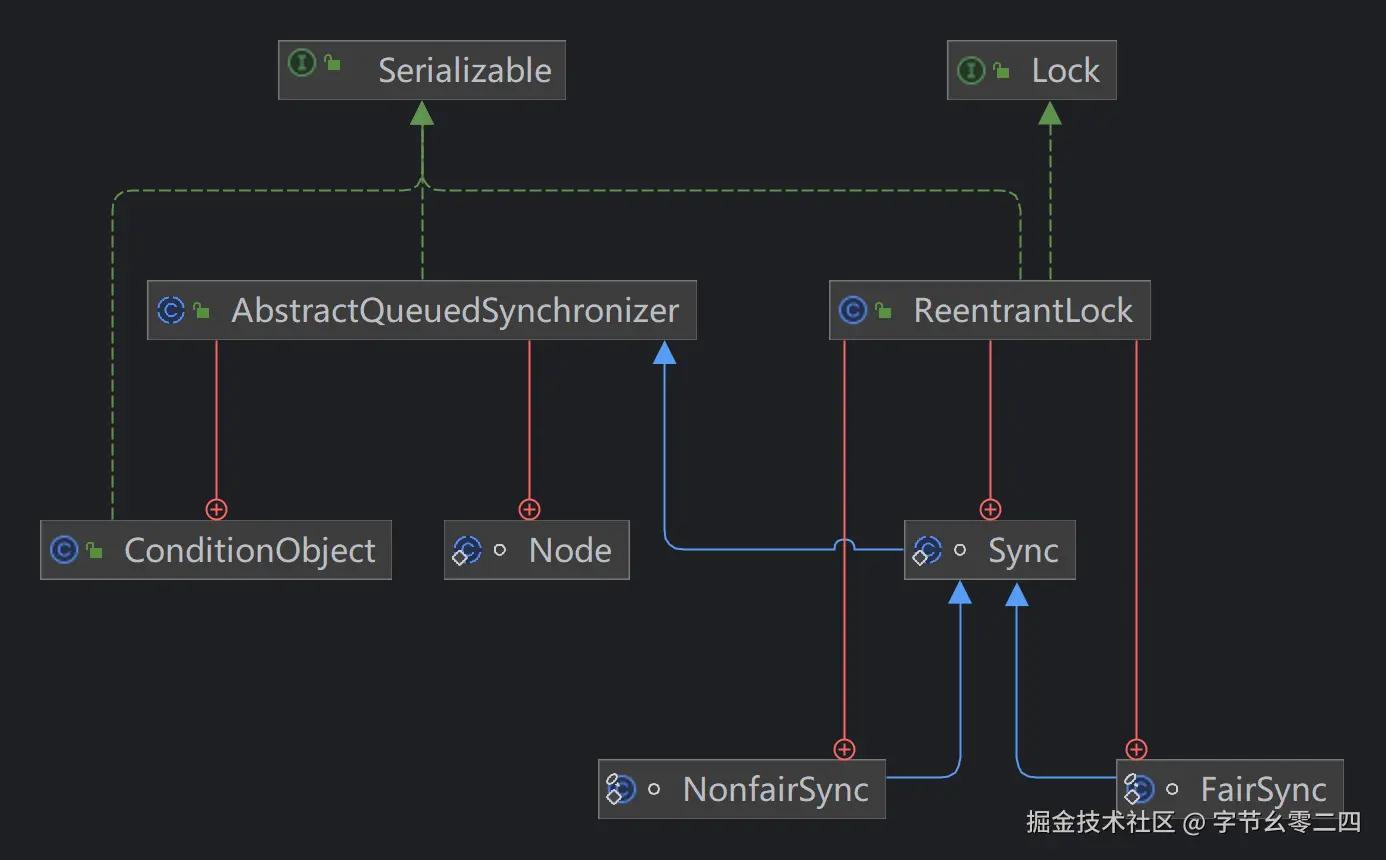Select the ConditionObject inner class label
This screenshot has height=860, width=1386.
pos(250,550)
